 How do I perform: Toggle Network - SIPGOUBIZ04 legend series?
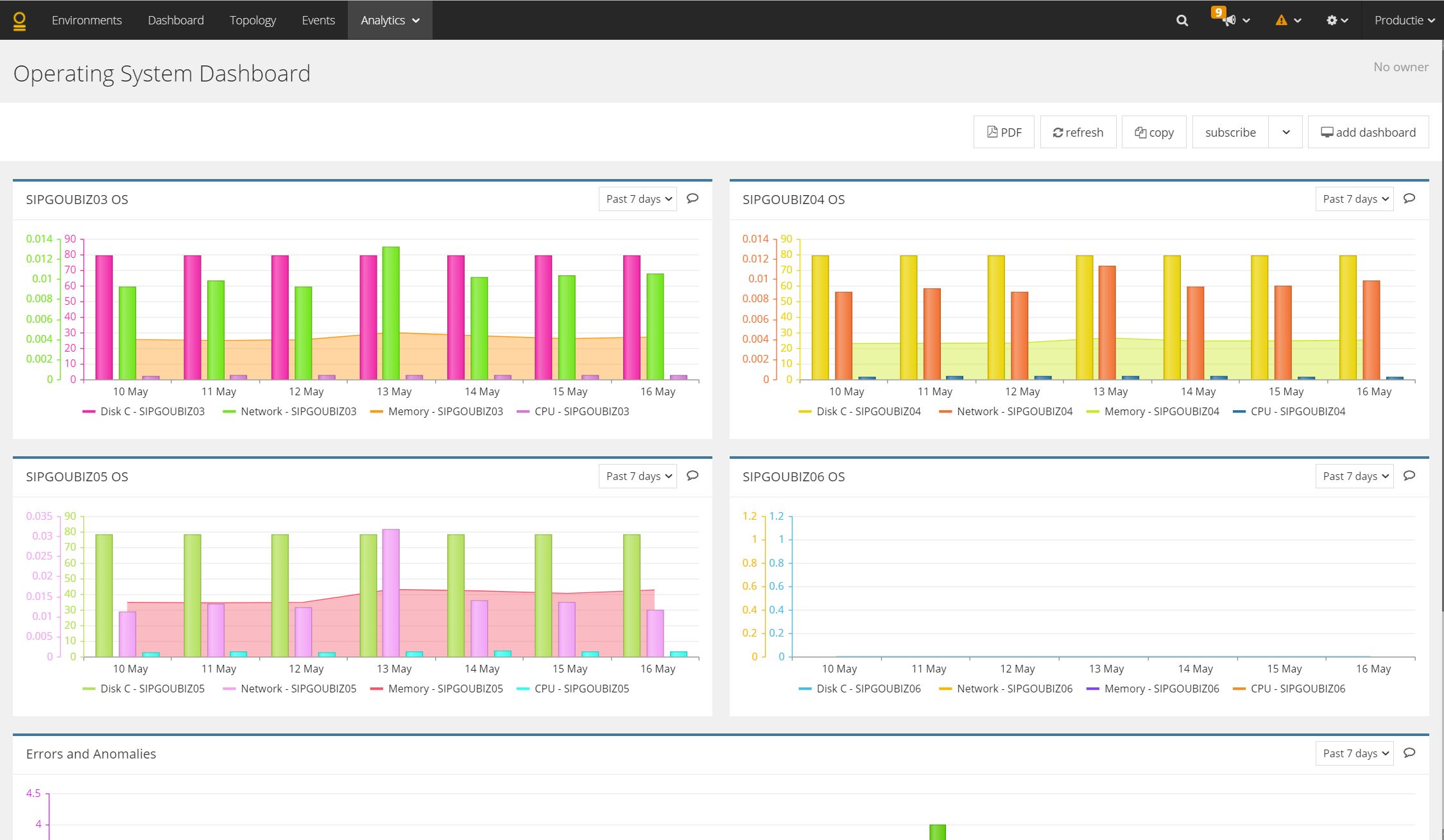point(1014,411)
